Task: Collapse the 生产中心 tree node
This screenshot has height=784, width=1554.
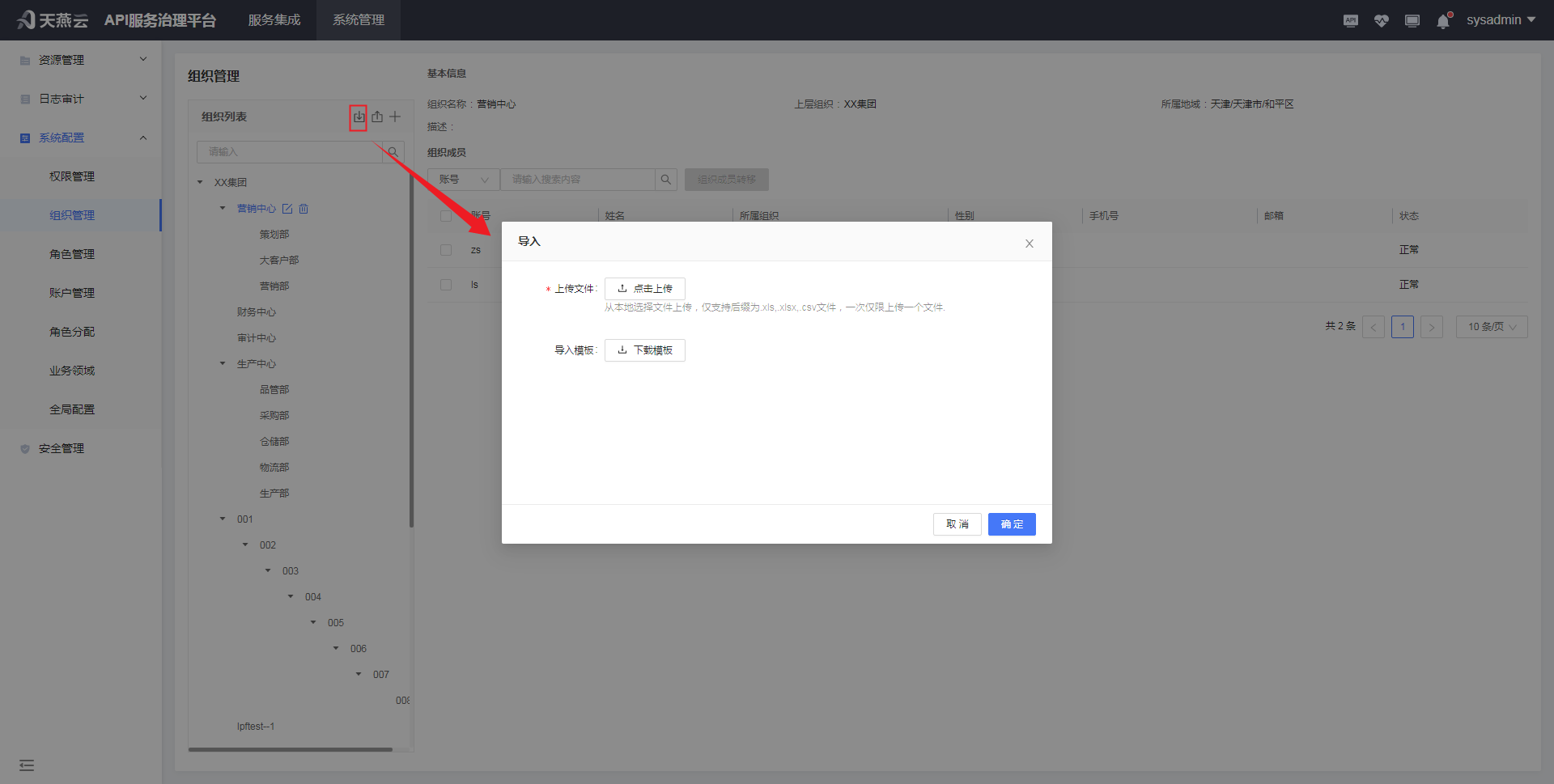Action: click(x=223, y=364)
